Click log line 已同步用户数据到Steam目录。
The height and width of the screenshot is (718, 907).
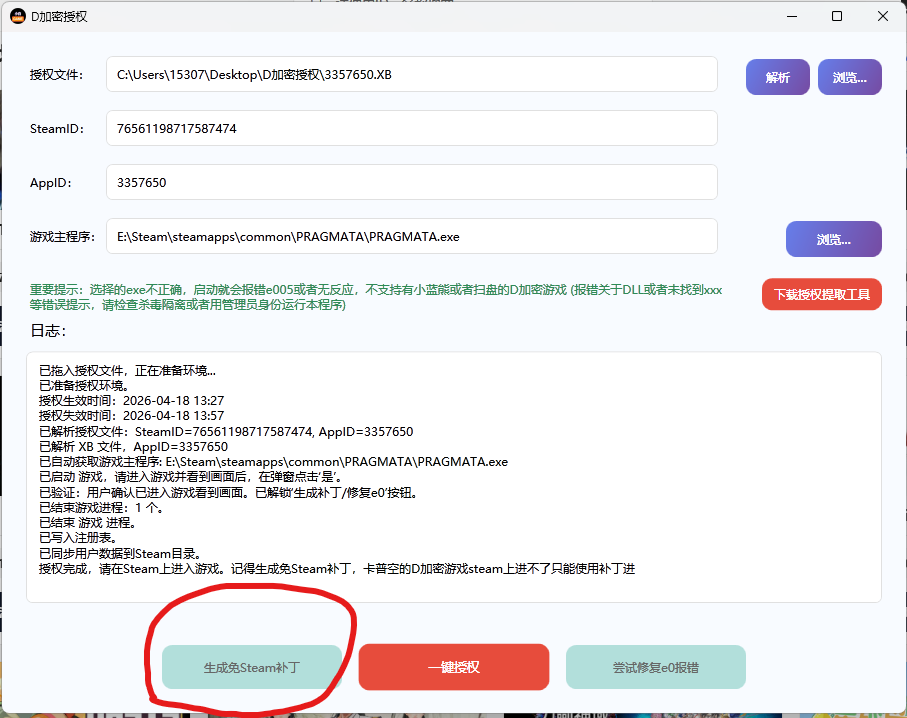point(120,554)
